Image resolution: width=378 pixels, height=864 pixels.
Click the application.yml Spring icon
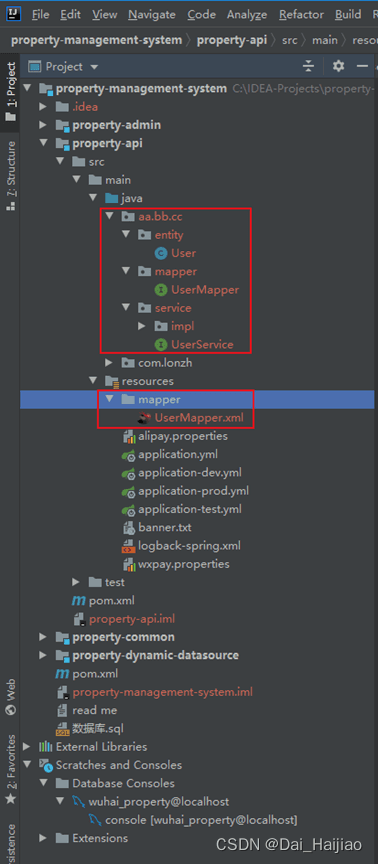click(x=129, y=455)
